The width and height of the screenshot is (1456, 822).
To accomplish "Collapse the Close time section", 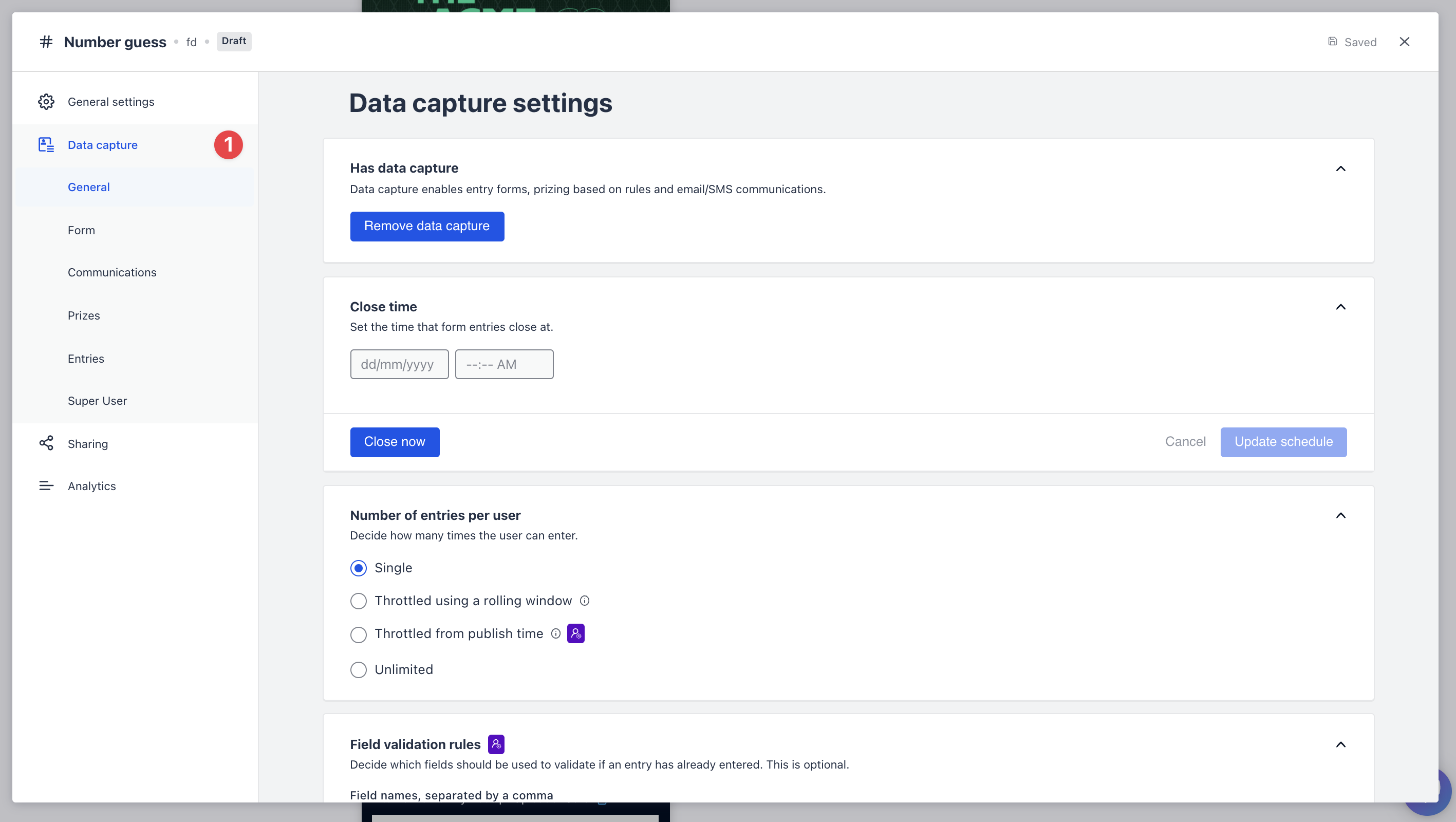I will coord(1340,306).
